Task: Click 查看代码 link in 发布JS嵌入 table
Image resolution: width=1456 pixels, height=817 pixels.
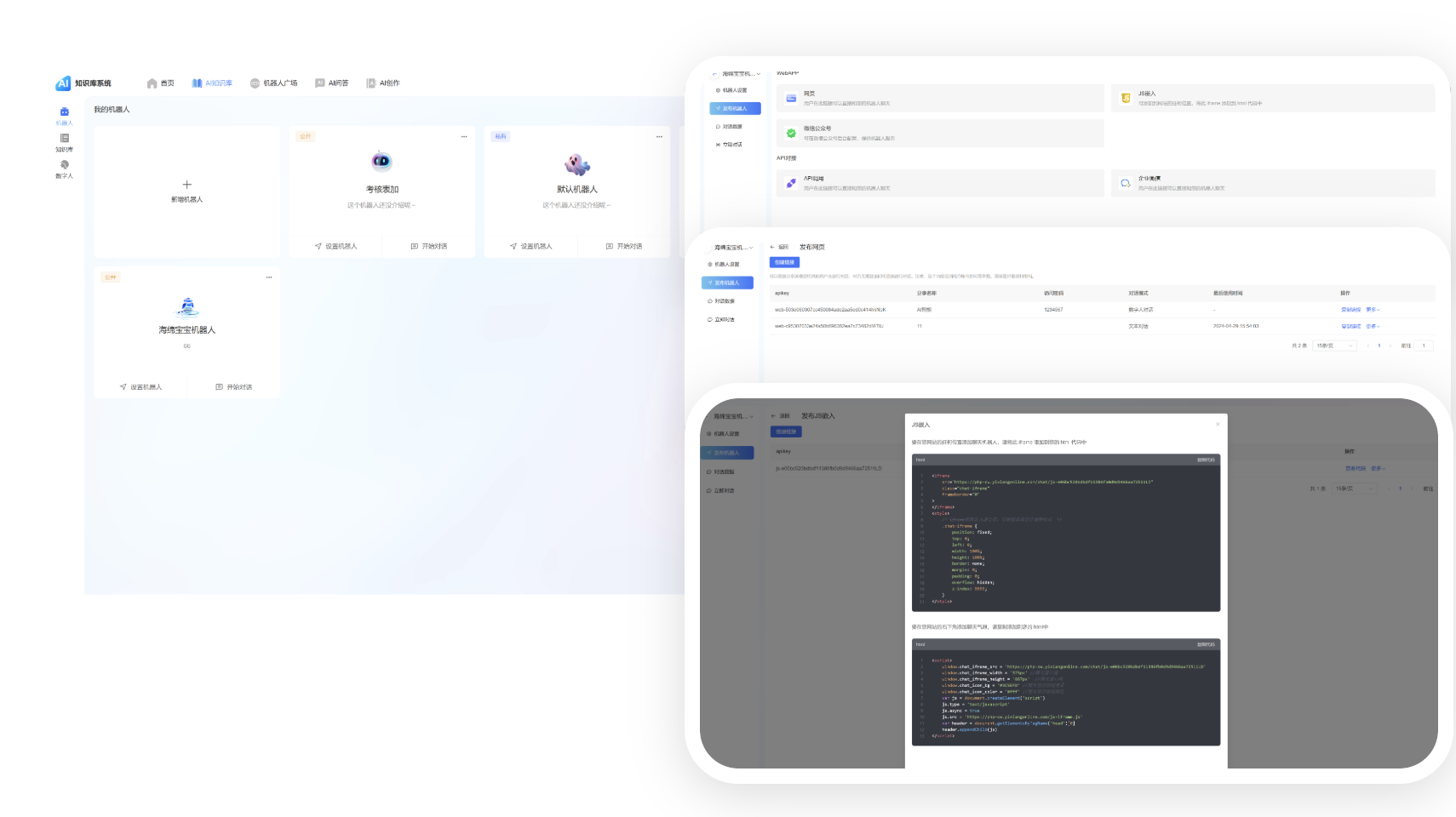Action: [1355, 469]
